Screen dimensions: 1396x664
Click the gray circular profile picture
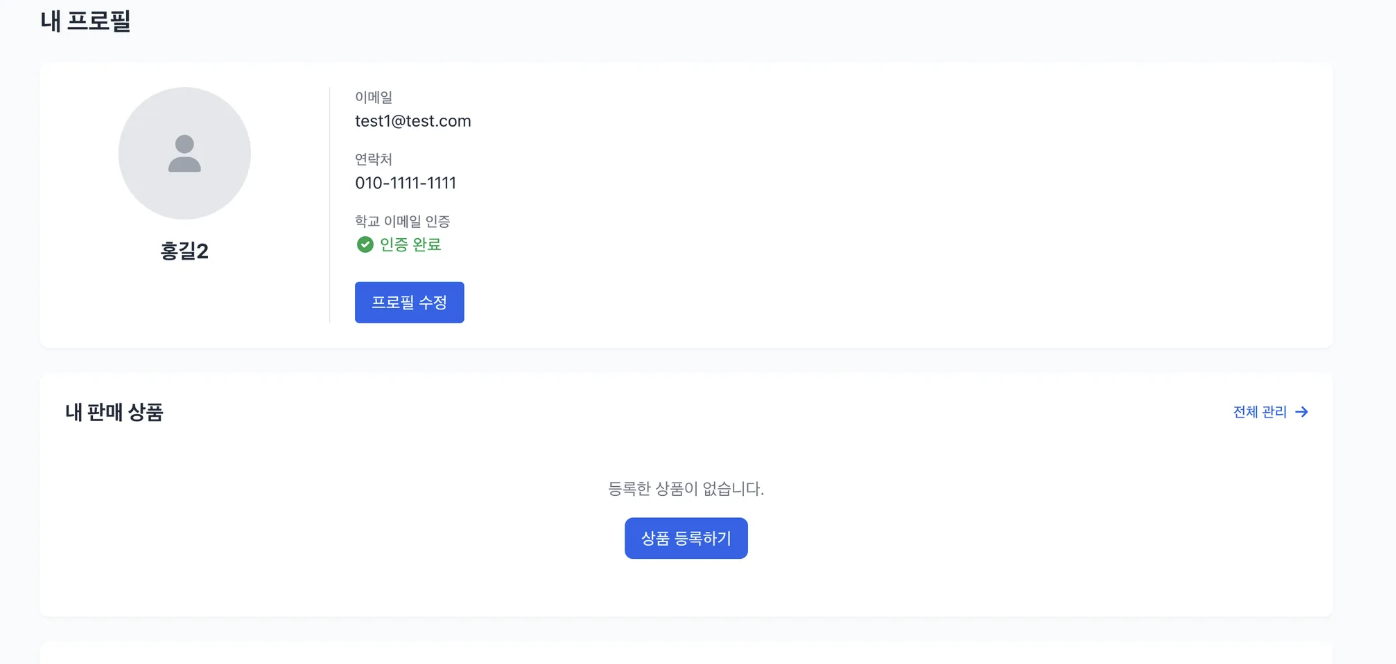(x=185, y=153)
